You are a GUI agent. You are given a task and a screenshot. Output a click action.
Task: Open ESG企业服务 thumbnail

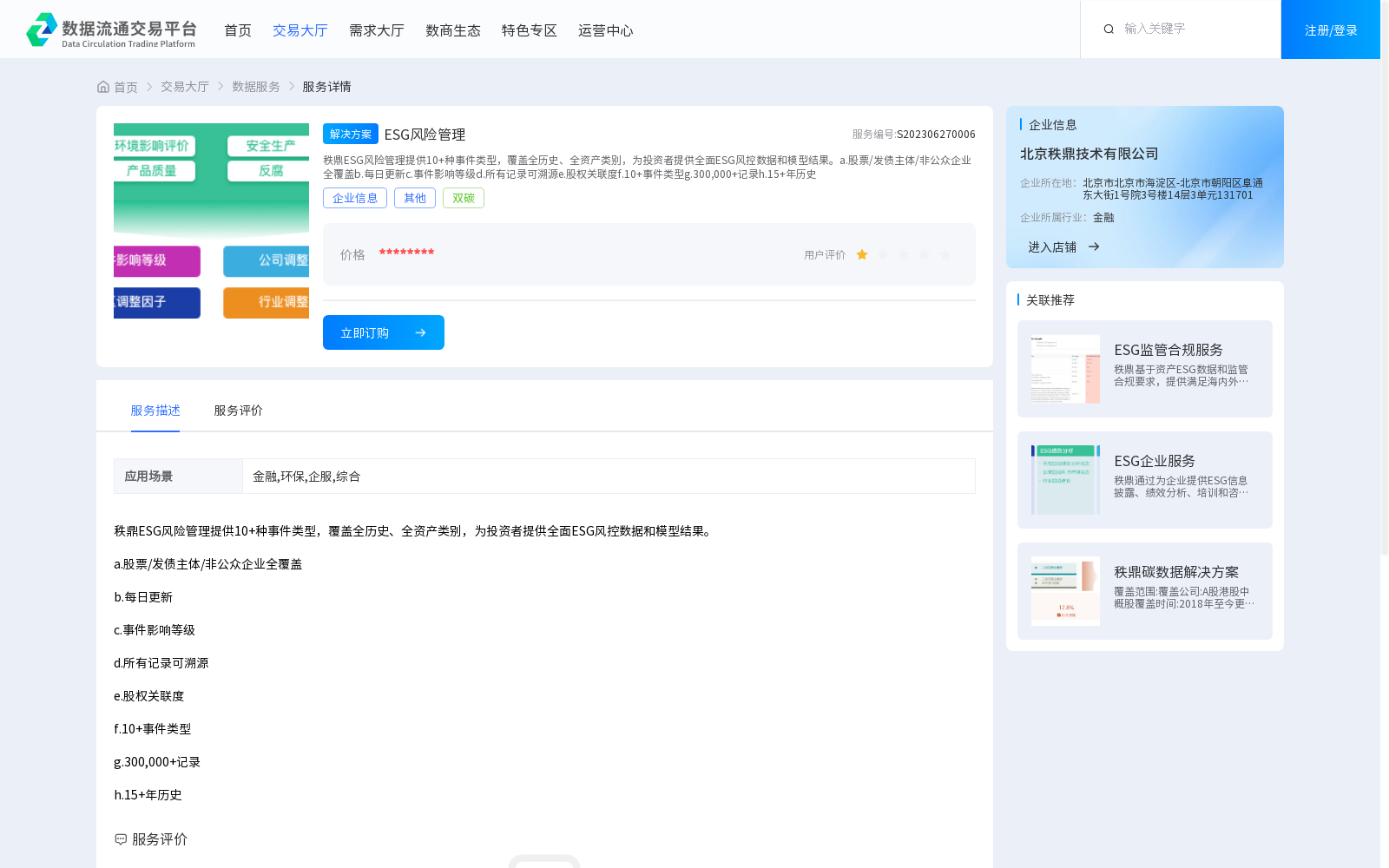[x=1065, y=480]
